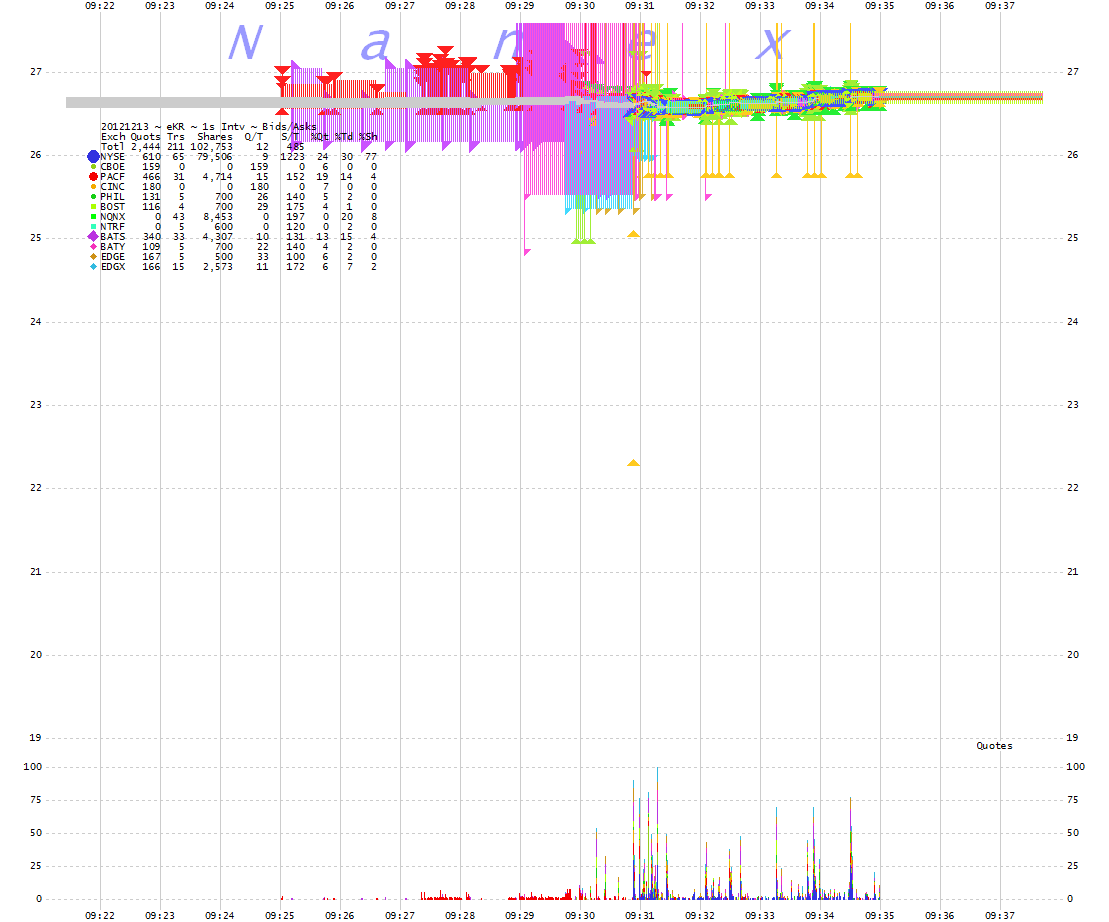
Task: Click the 'Totl' row label
Action: tap(113, 146)
